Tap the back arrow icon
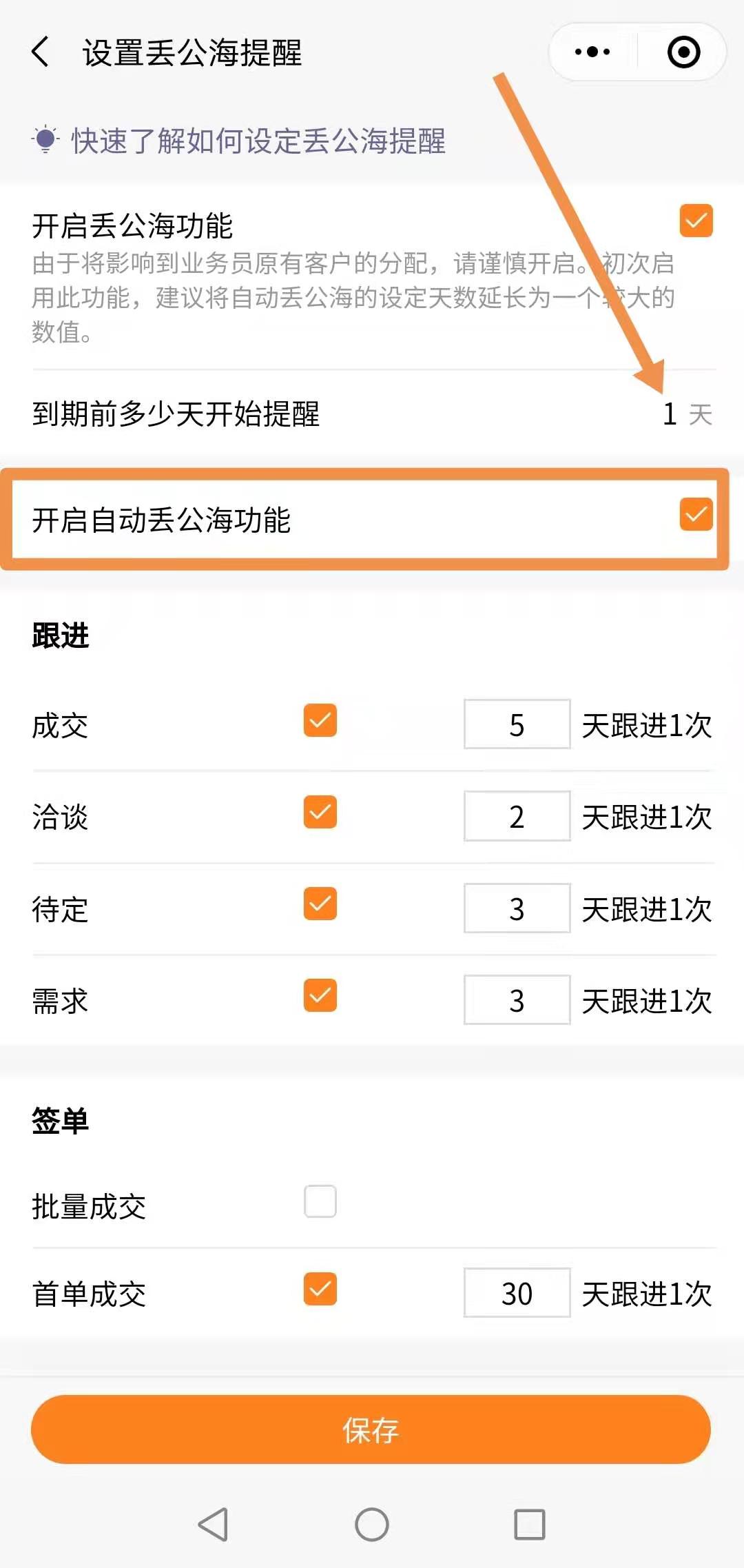The width and height of the screenshot is (744, 1568). click(41, 52)
